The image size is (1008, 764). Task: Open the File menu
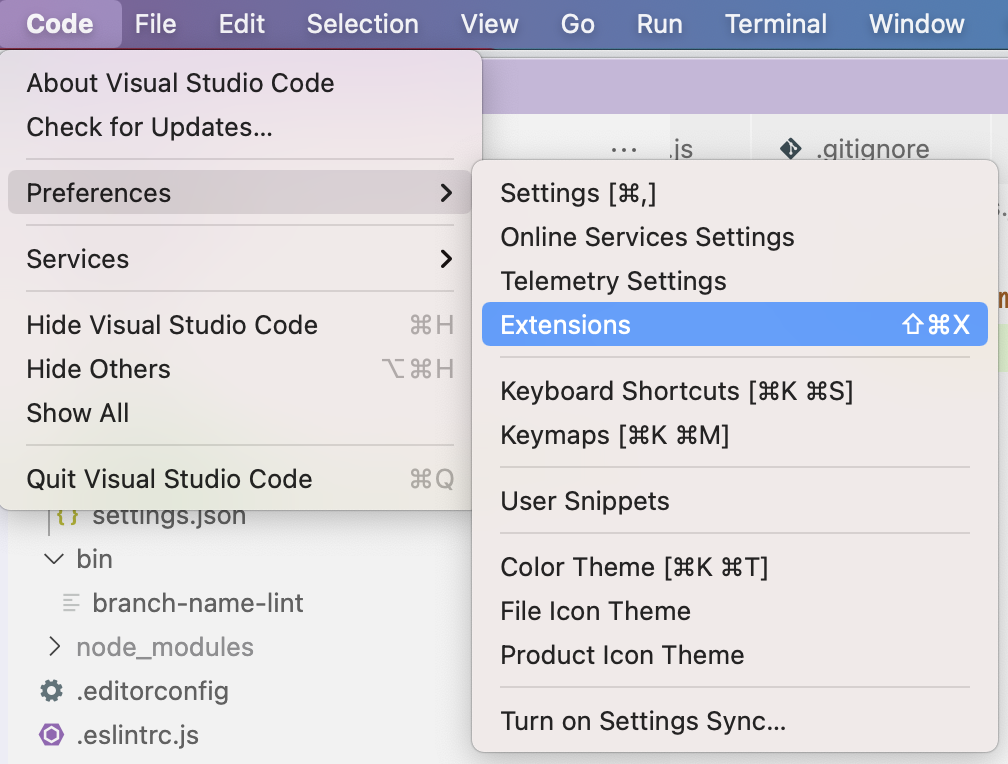156,24
